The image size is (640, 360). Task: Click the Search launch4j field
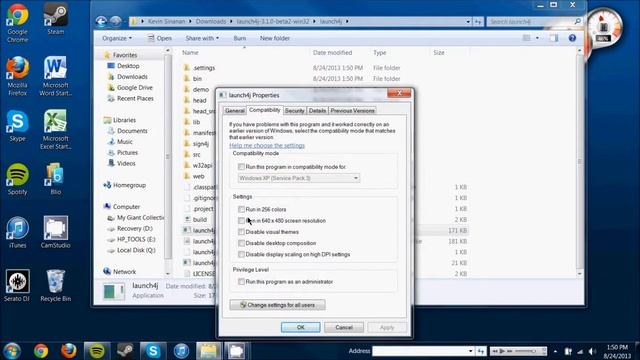point(534,21)
